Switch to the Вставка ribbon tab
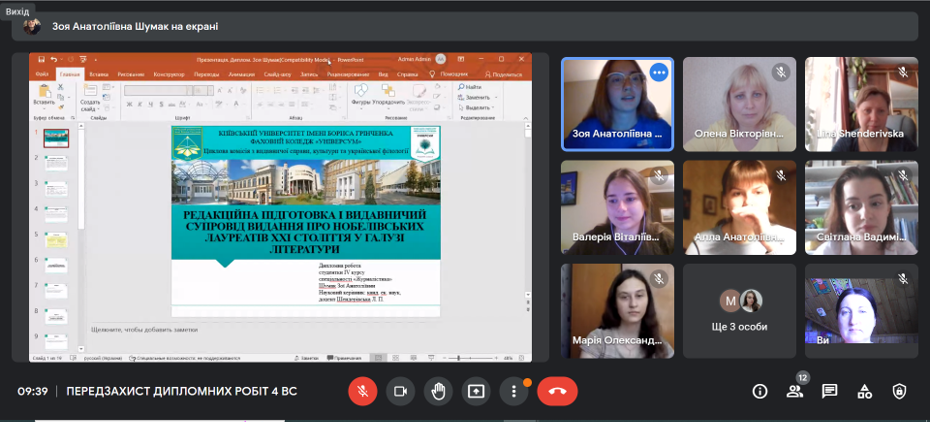This screenshot has width=930, height=422. point(99,74)
